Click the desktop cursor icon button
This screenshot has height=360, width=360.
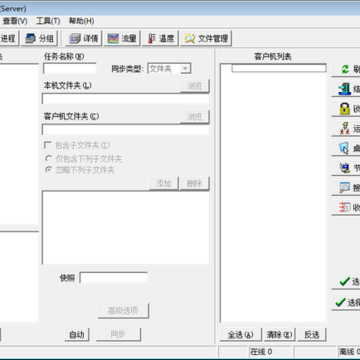[345, 148]
